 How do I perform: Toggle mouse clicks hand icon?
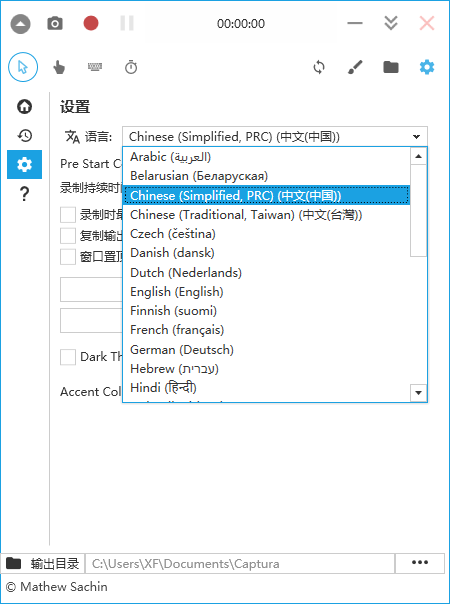pyautogui.click(x=59, y=67)
